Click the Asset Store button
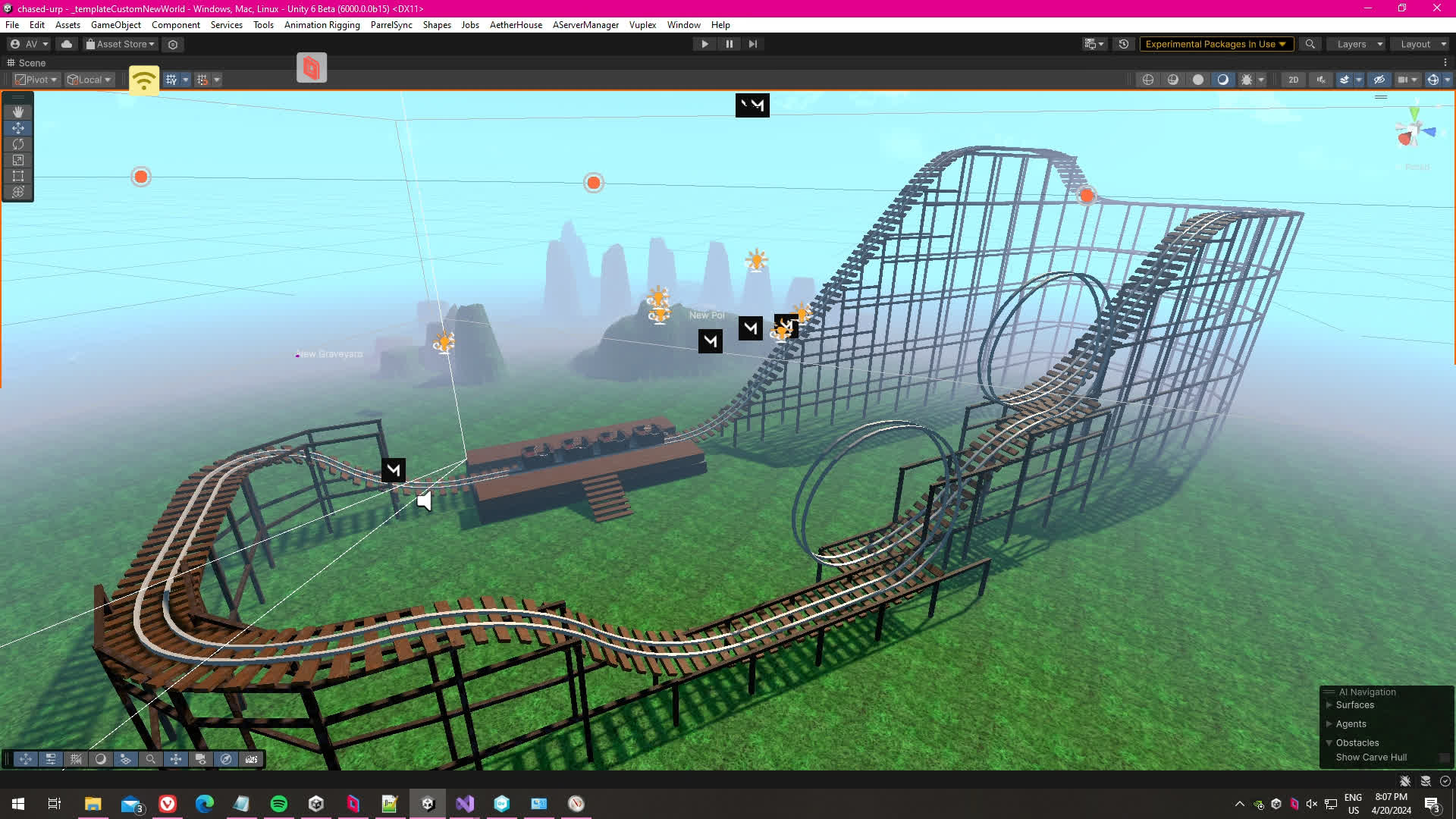The image size is (1456, 819). [x=121, y=44]
